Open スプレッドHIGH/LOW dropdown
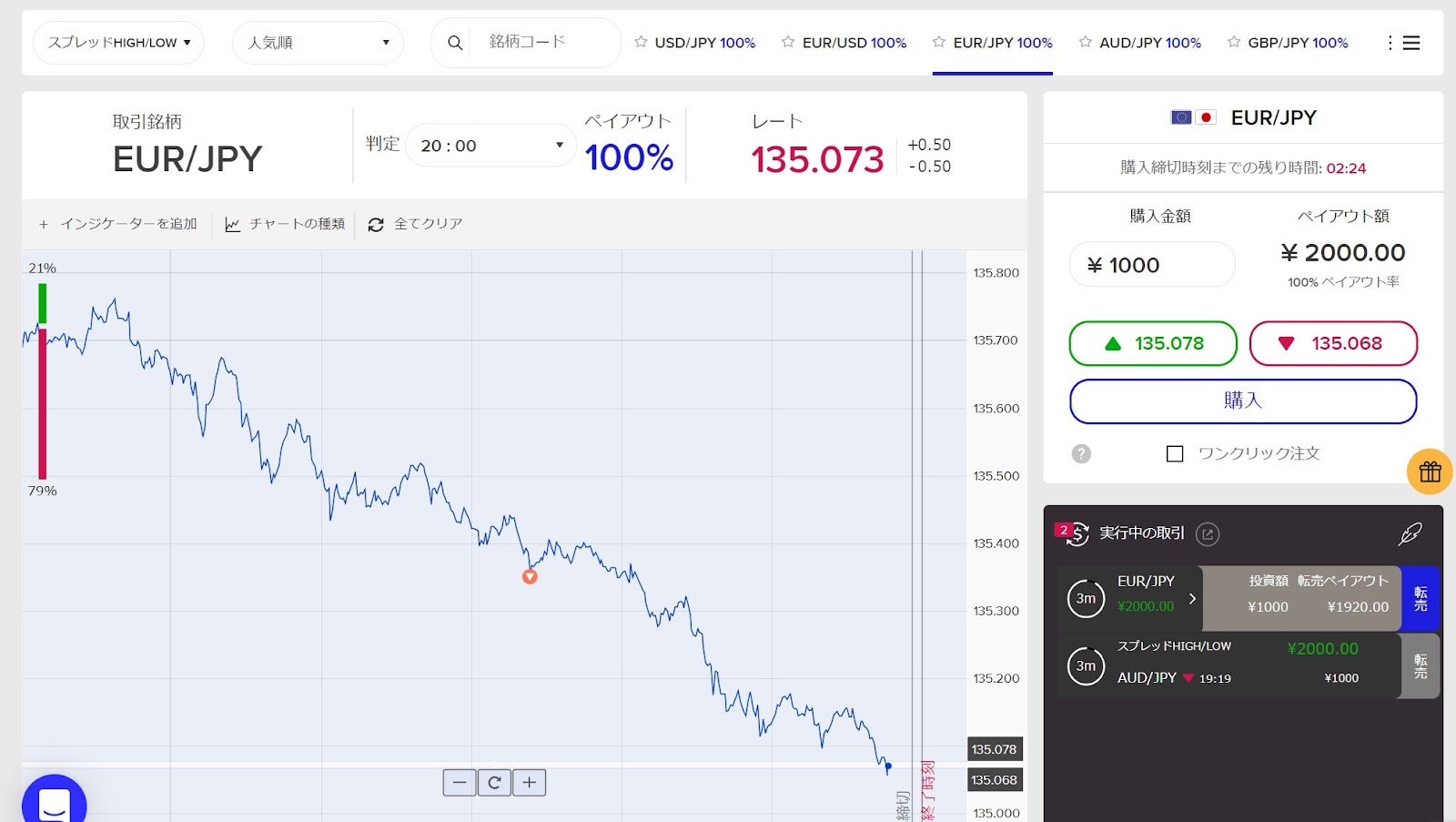Image resolution: width=1456 pixels, height=822 pixels. click(x=118, y=43)
